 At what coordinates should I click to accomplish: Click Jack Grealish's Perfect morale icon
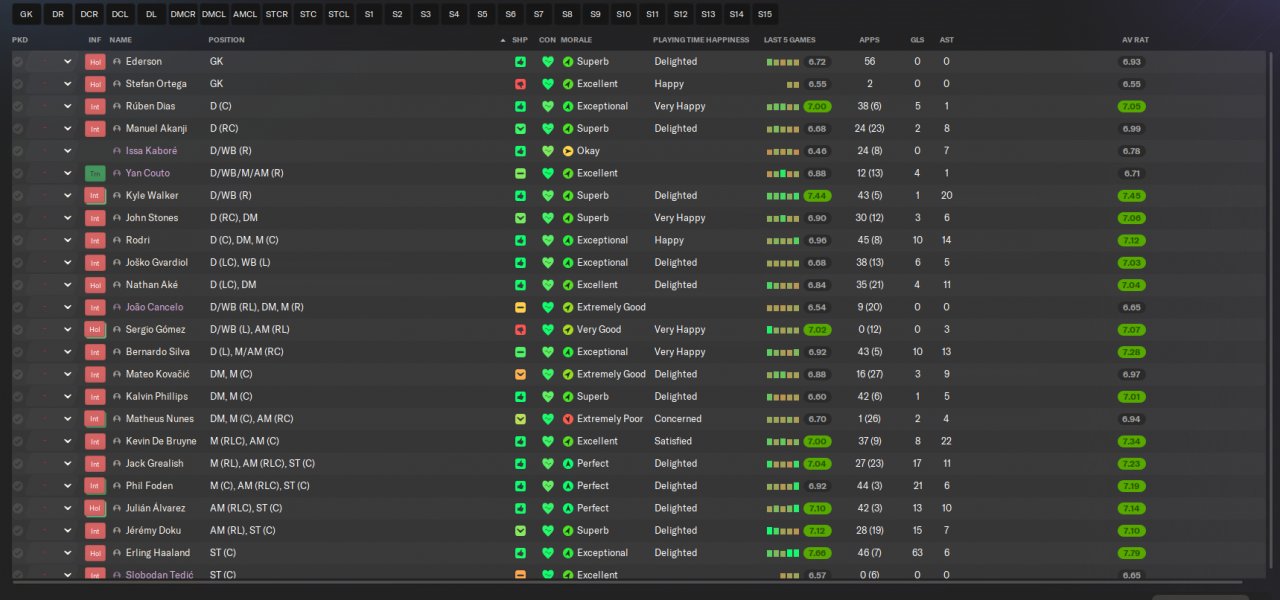(568, 464)
